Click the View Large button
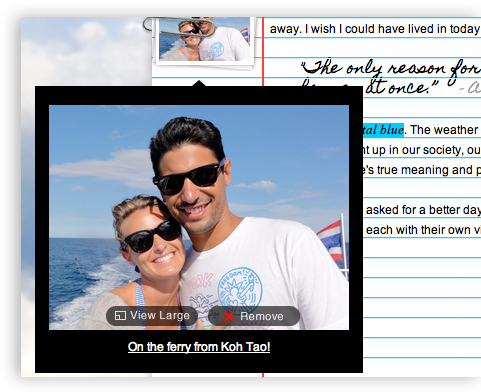Screen dimensions: 481x392 click(x=152, y=316)
